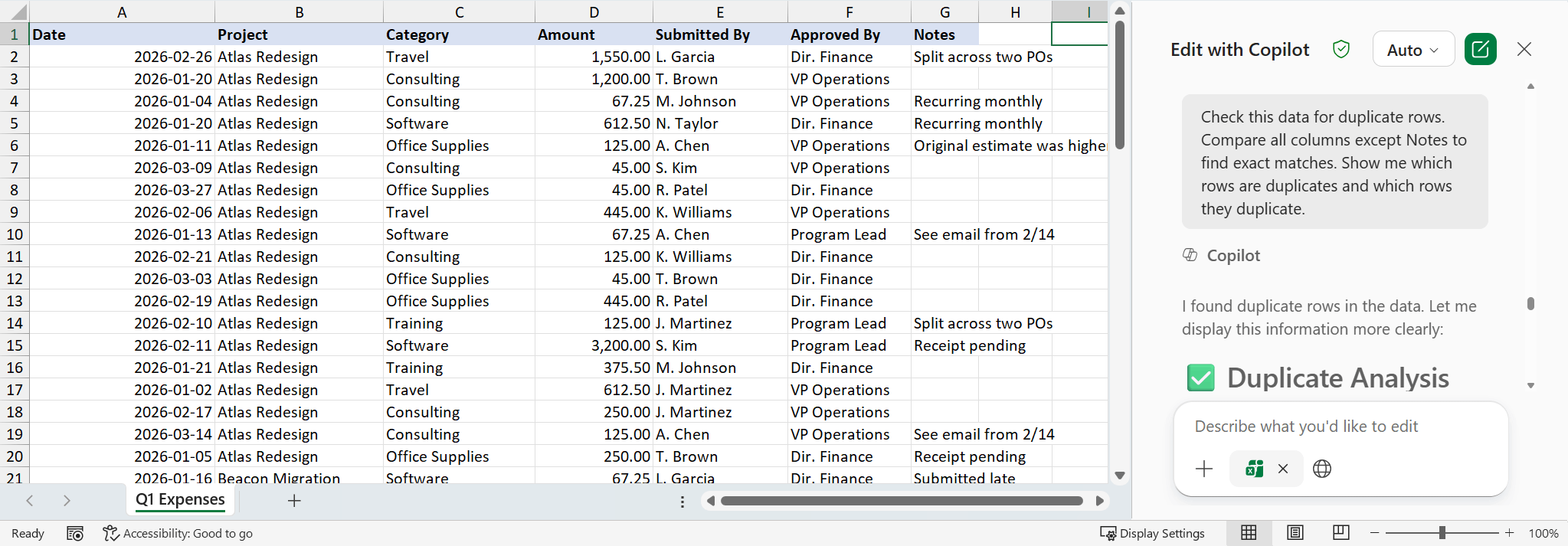Select the 'Original estimate was highe' note cell
The image size is (1568, 546).
1009,145
